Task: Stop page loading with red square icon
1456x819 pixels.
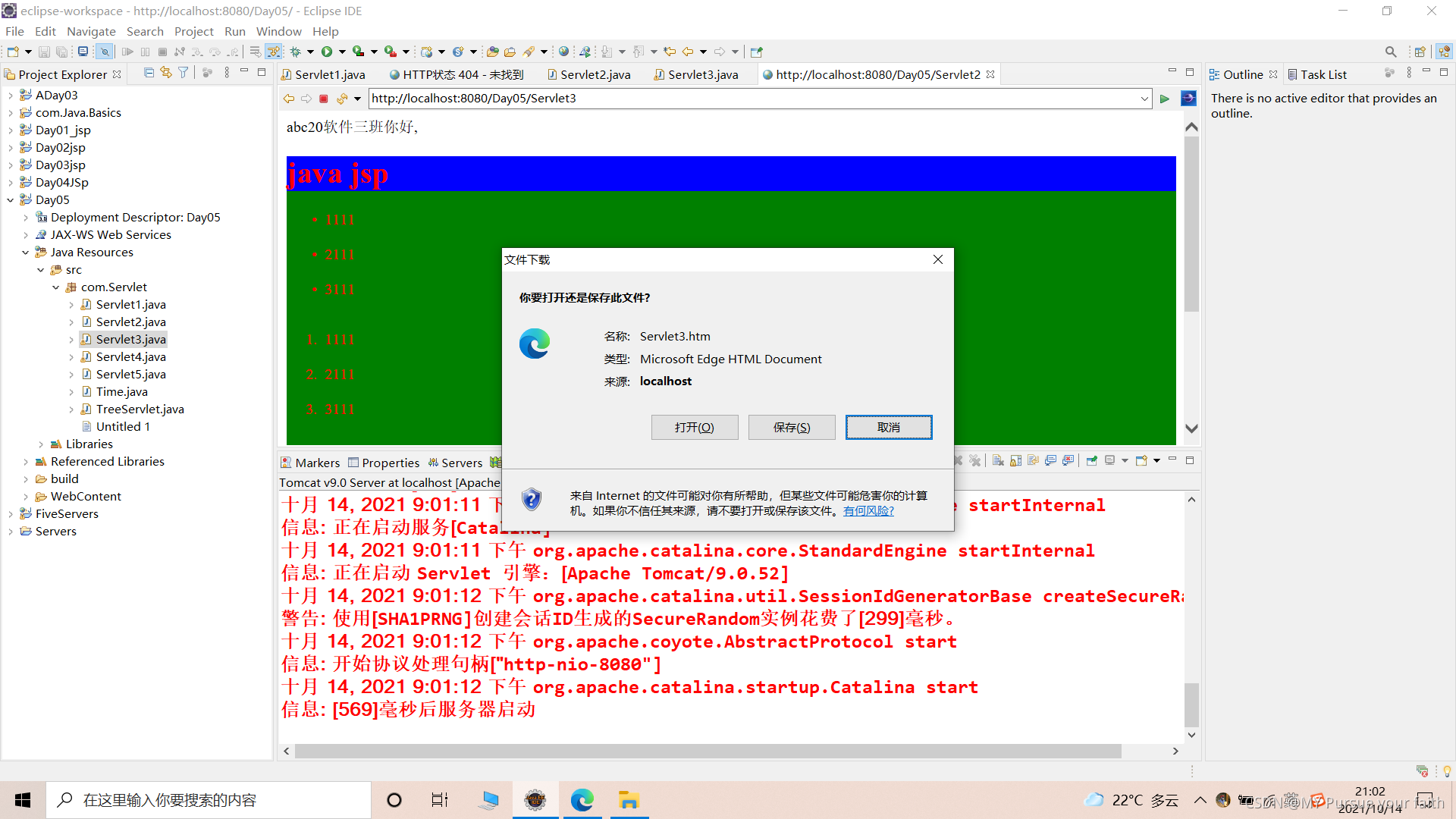Action: point(324,99)
